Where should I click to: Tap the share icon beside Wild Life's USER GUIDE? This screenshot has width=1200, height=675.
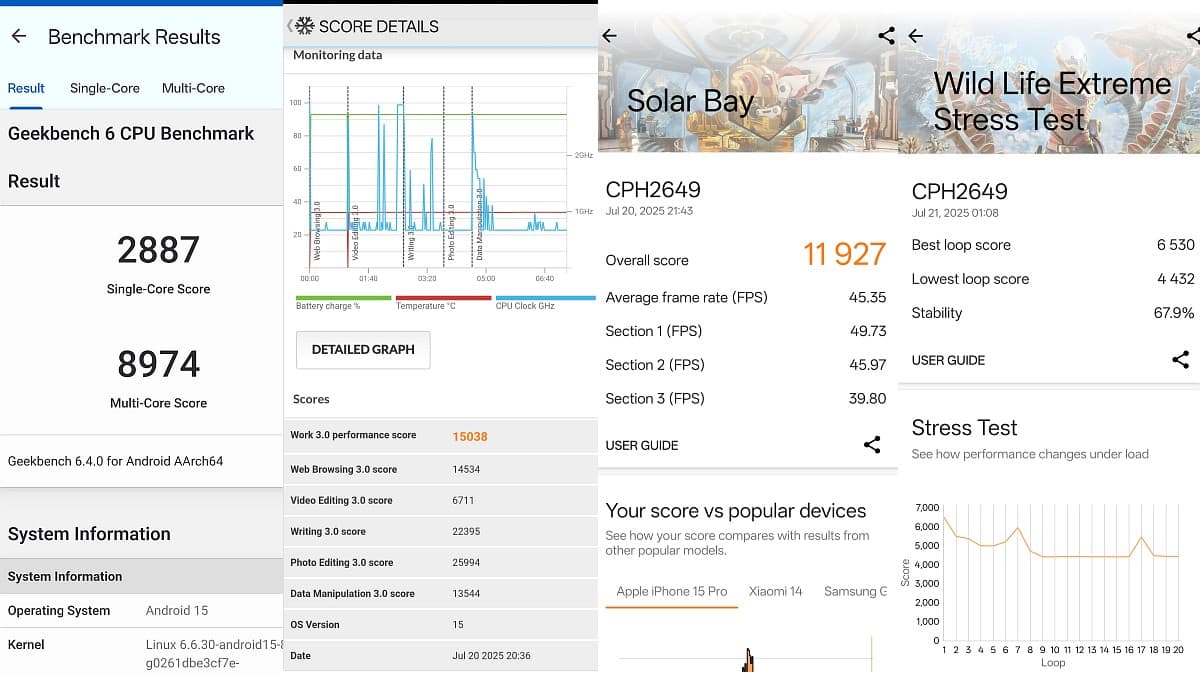pyautogui.click(x=1181, y=360)
